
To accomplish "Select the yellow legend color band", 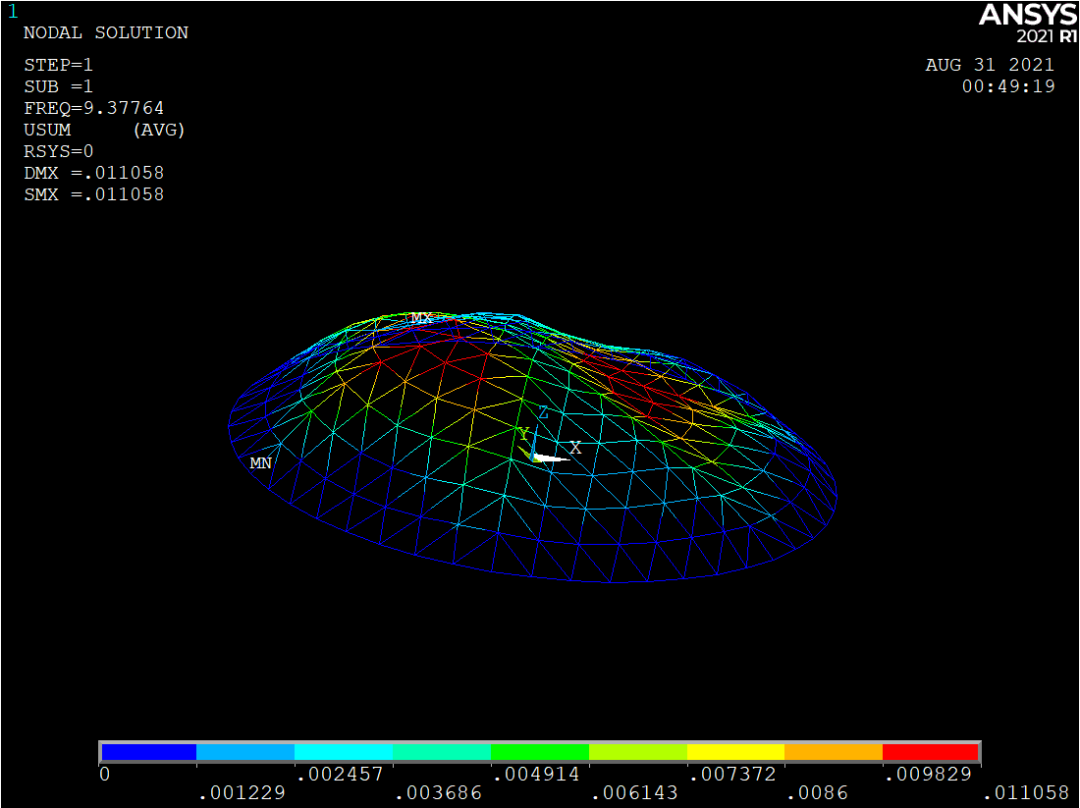I will click(735, 752).
